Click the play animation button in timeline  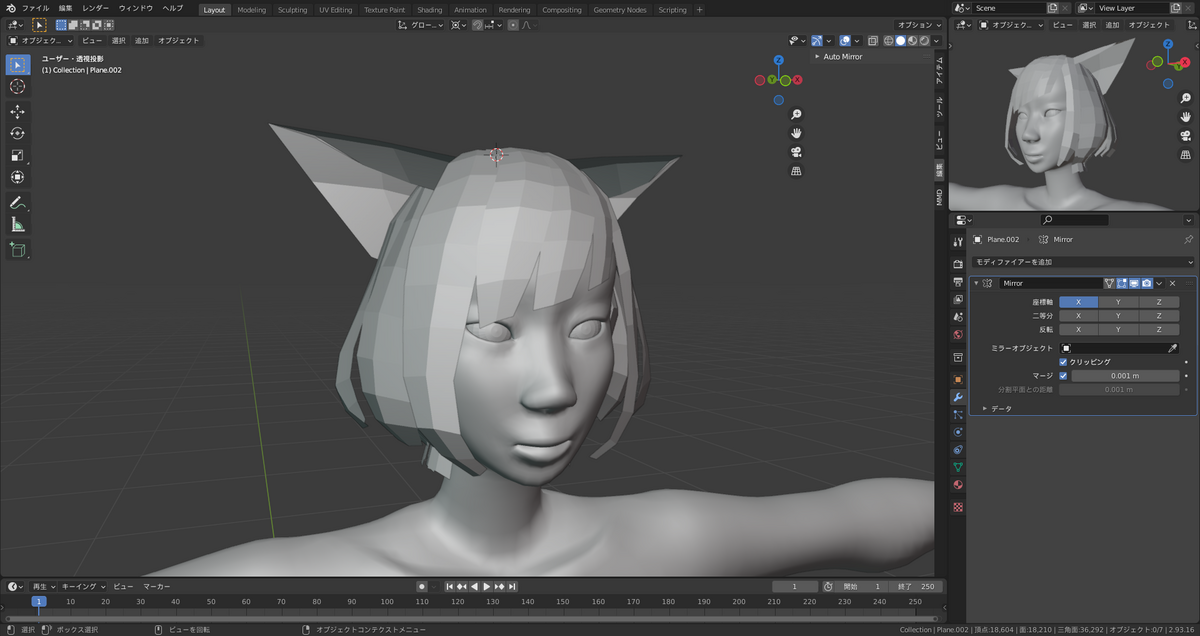point(487,586)
